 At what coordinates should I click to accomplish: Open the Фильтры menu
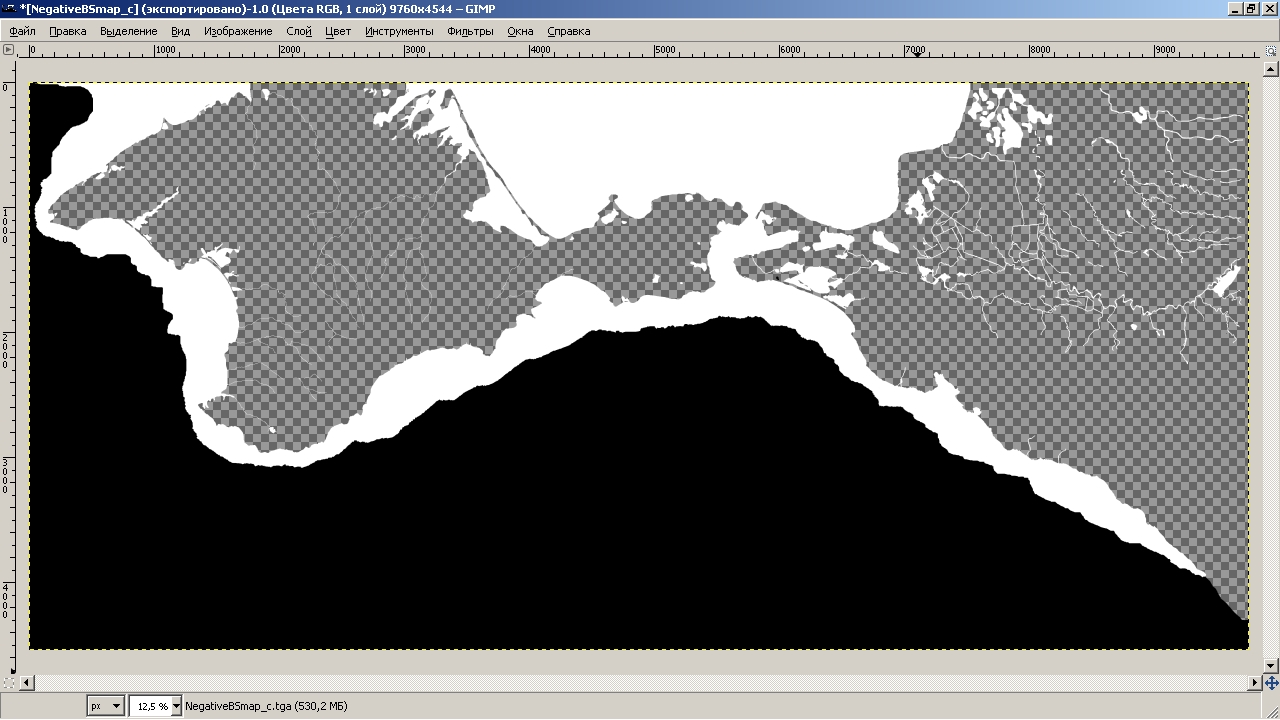click(x=470, y=31)
